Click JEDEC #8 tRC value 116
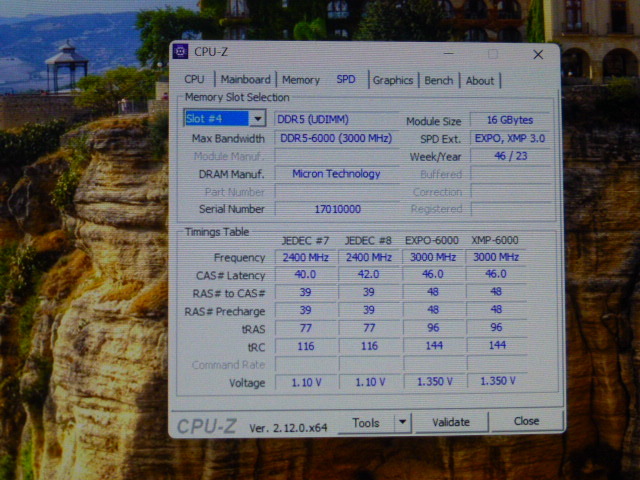This screenshot has width=640, height=480. [369, 346]
